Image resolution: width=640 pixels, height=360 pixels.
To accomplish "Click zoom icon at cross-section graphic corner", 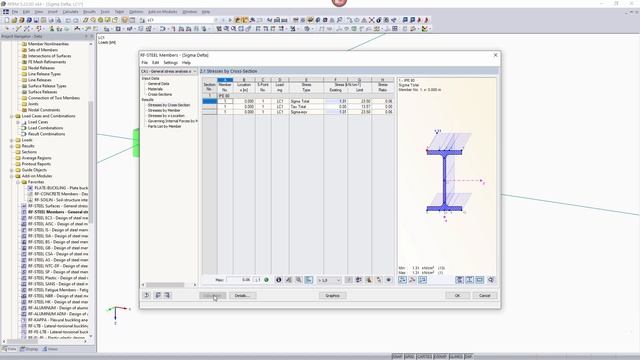I will pyautogui.click(x=491, y=280).
